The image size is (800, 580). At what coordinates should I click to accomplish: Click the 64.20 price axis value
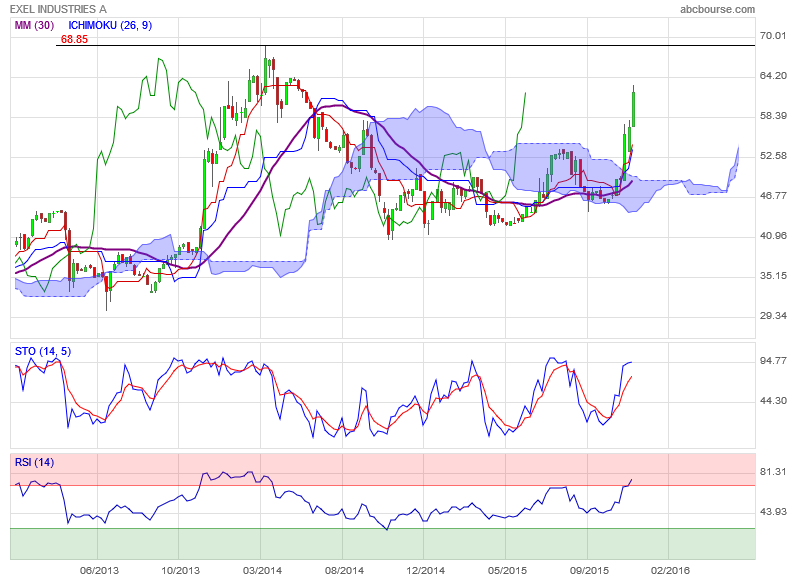click(773, 75)
